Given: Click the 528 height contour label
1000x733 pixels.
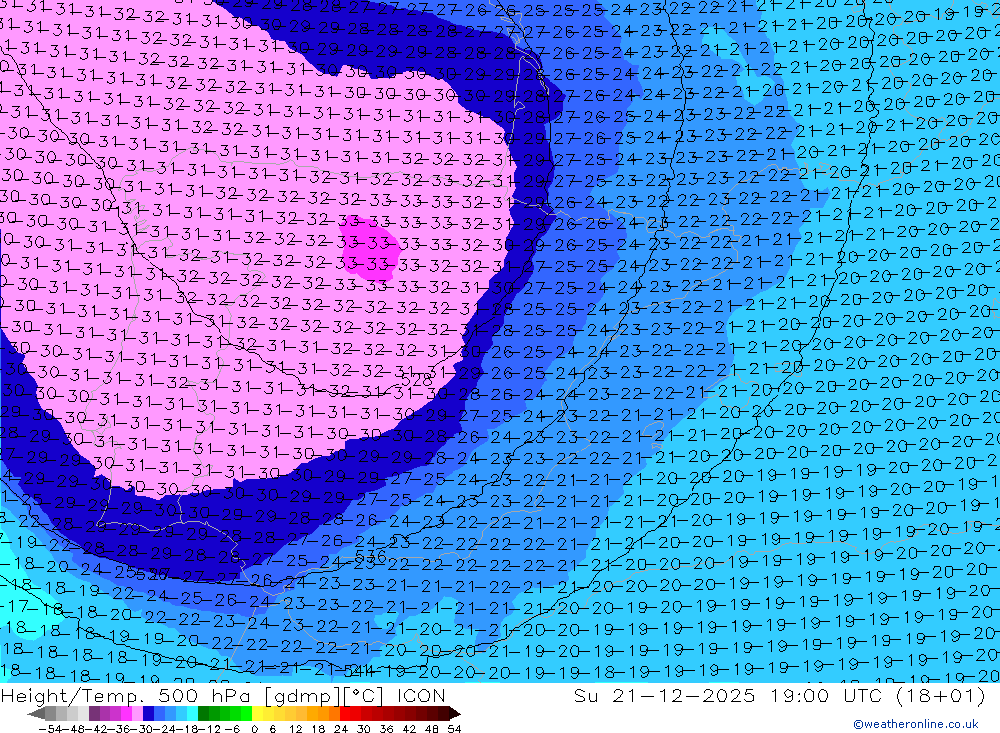Looking at the screenshot, I should (417, 381).
